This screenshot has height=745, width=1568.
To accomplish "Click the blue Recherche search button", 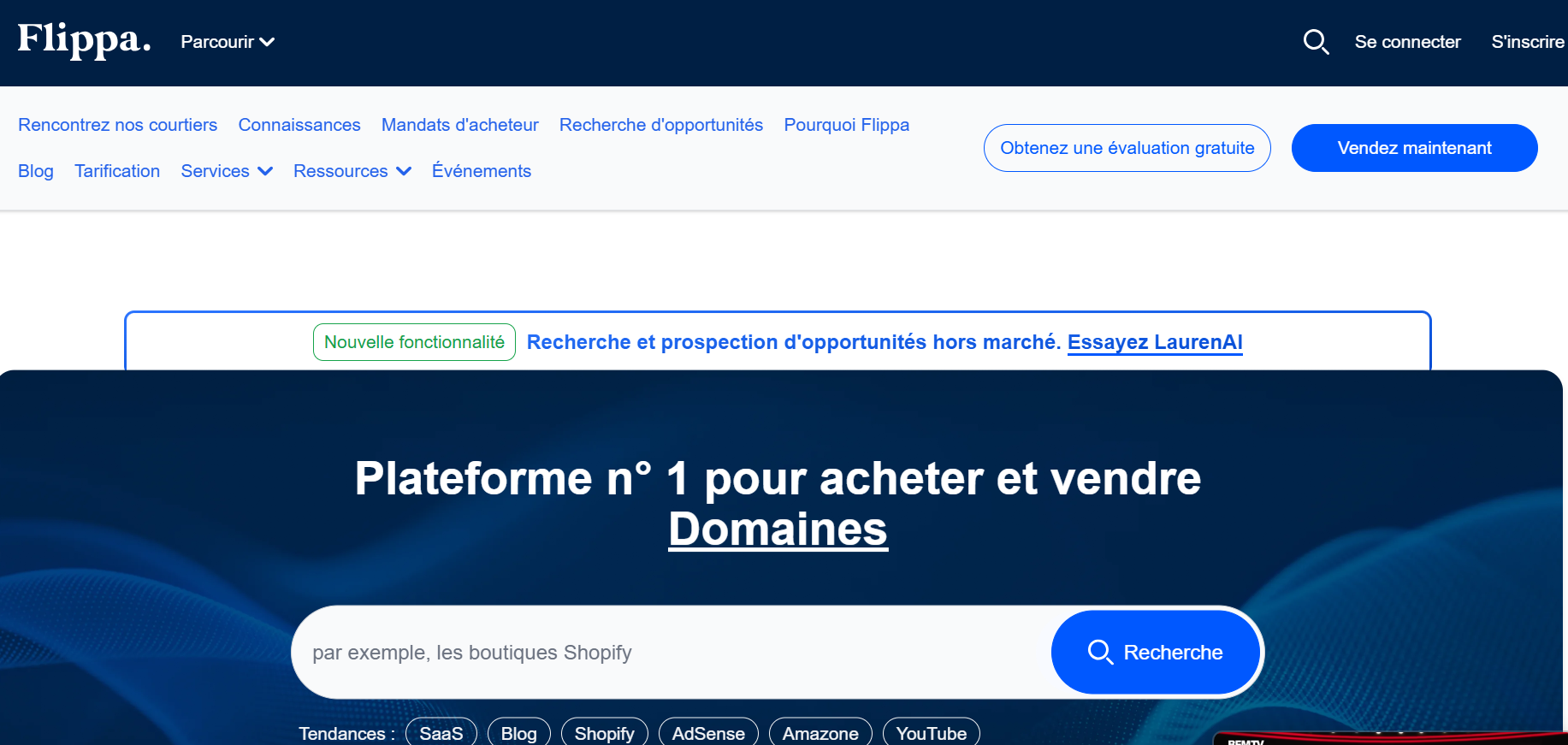I will (1156, 653).
